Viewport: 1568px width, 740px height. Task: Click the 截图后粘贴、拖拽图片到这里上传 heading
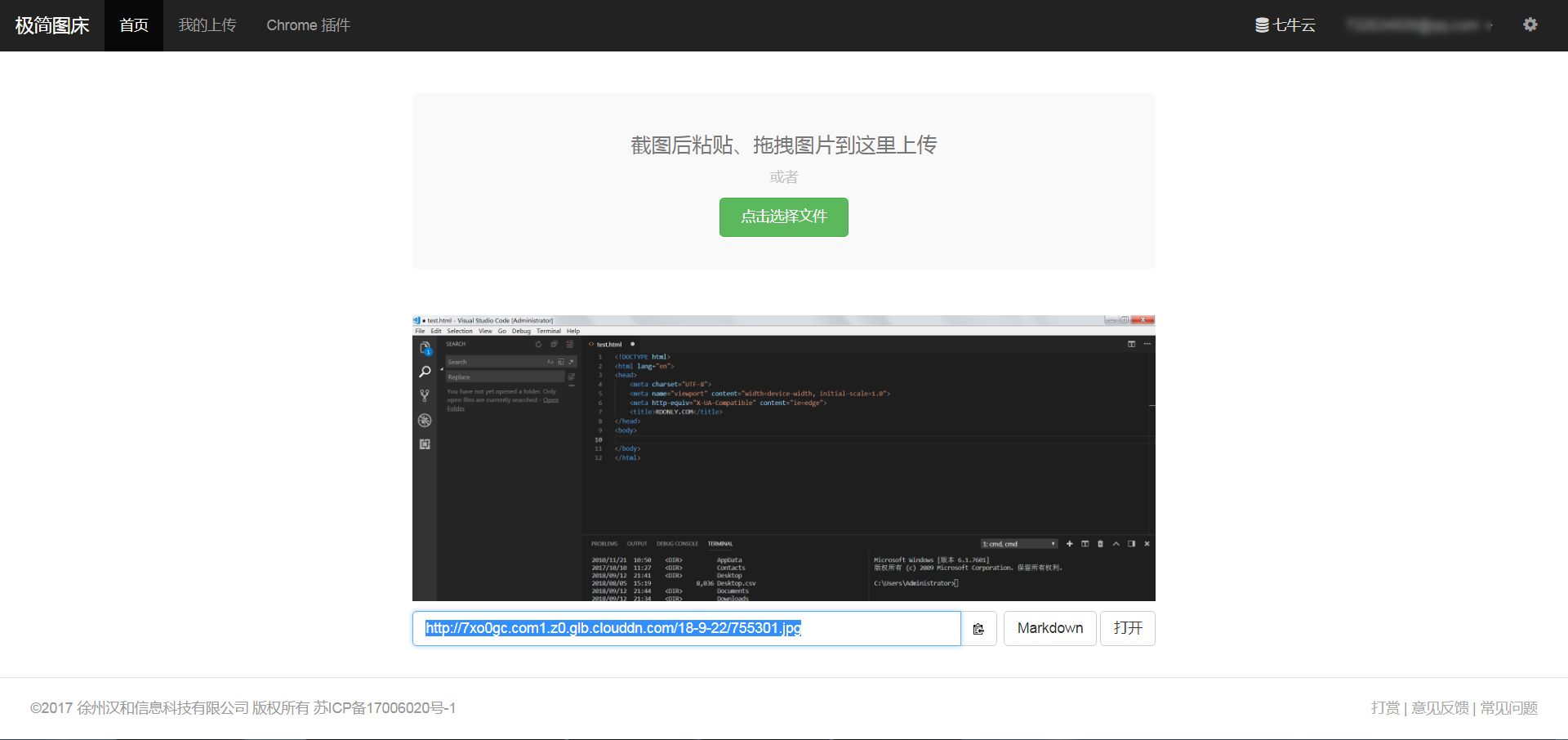coord(784,145)
